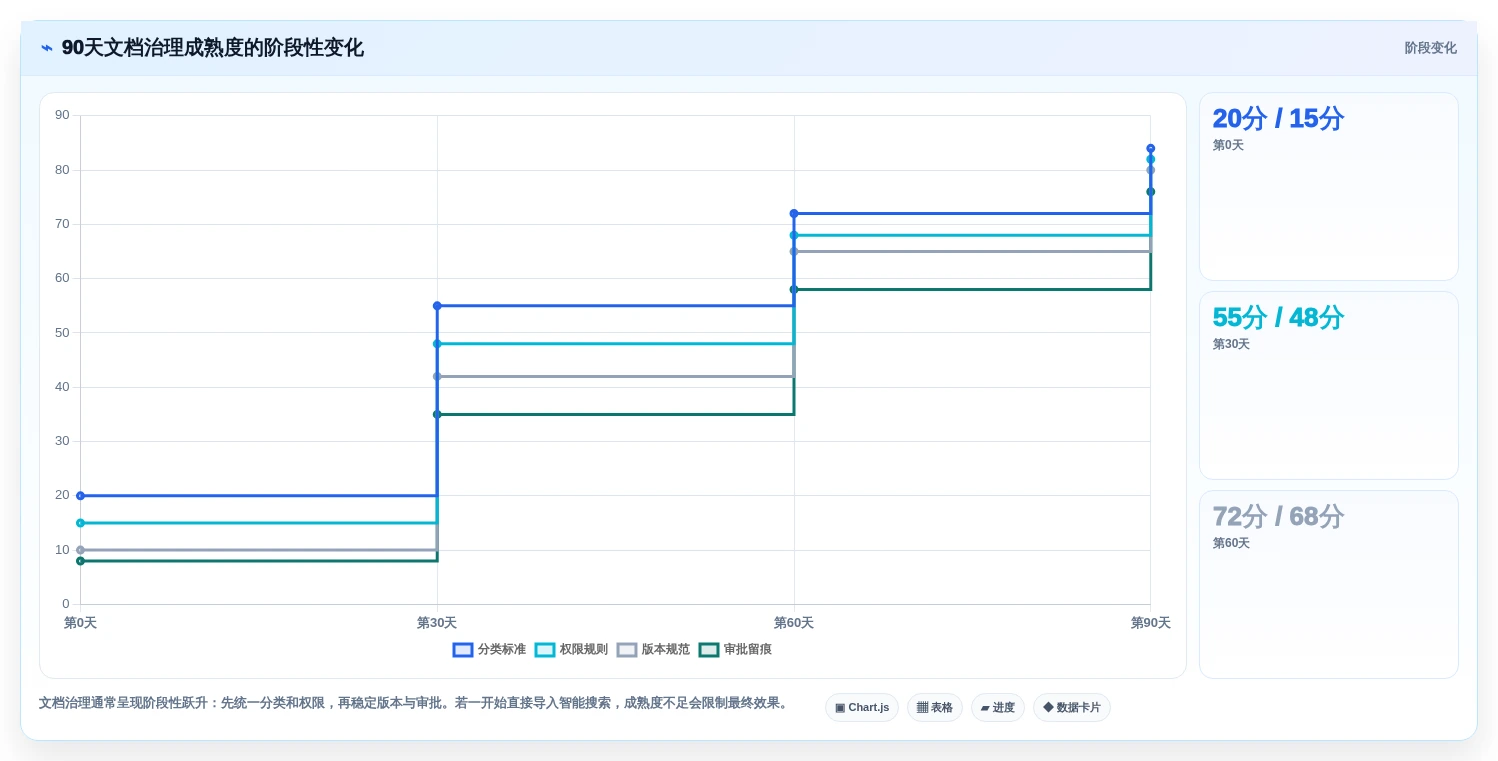Viewport: 1498px width, 761px height.
Task: Click the 阶段变化 label in the header
Action: click(x=1430, y=48)
